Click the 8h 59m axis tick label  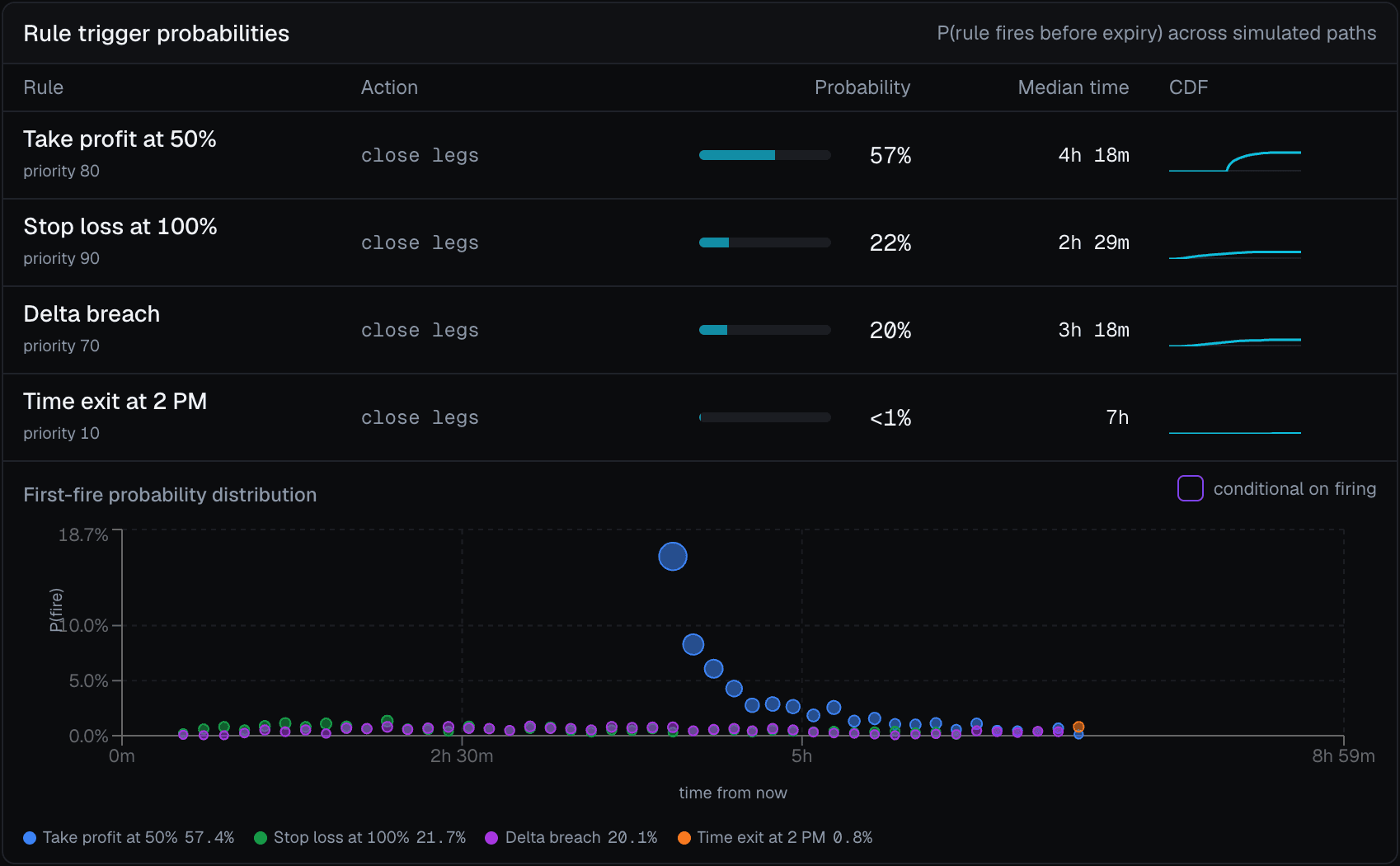(x=1343, y=755)
